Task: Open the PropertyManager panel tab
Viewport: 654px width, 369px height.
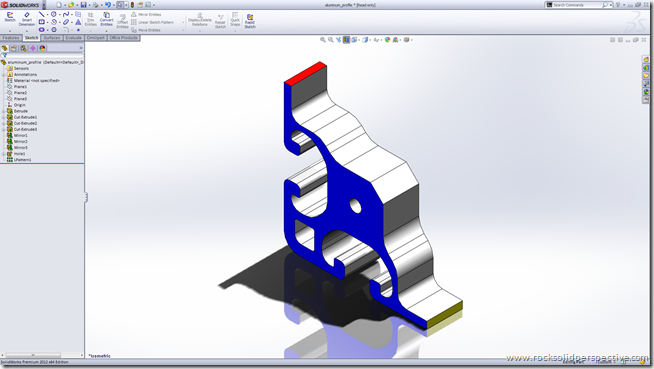Action: click(14, 48)
